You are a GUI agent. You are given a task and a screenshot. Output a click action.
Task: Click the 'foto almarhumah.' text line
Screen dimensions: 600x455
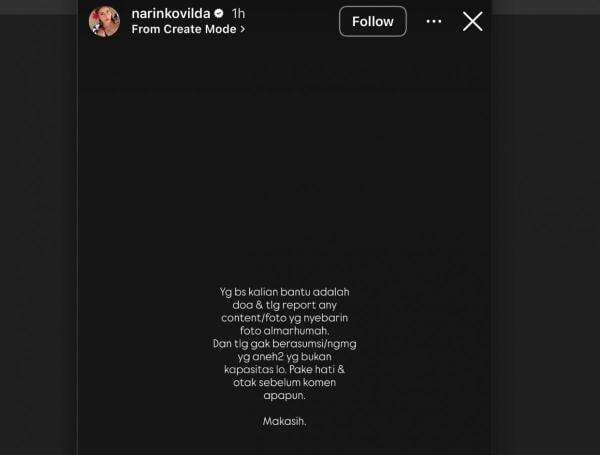[x=284, y=331]
